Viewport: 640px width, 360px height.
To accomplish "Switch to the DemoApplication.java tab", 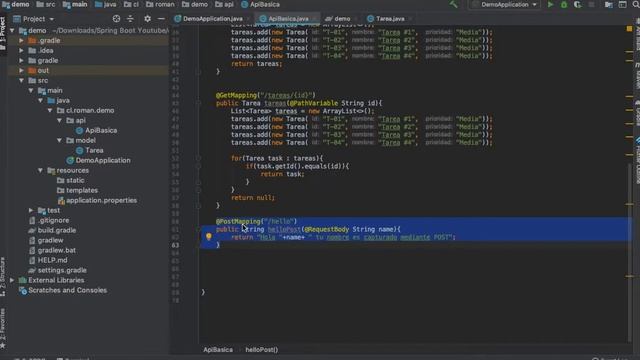I will pyautogui.click(x=209, y=19).
